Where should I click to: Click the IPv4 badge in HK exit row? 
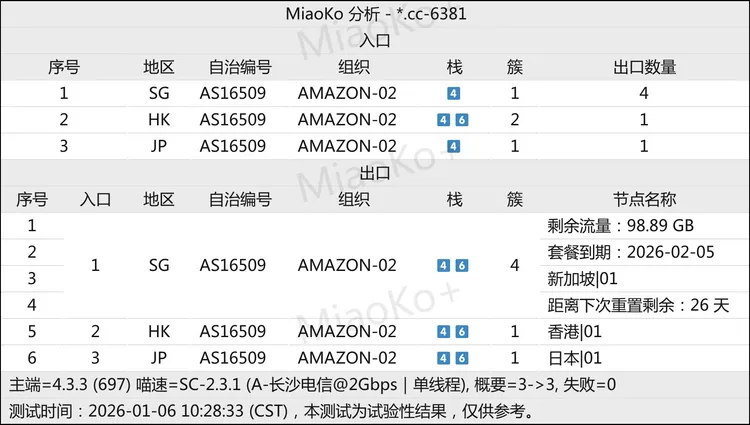(444, 331)
